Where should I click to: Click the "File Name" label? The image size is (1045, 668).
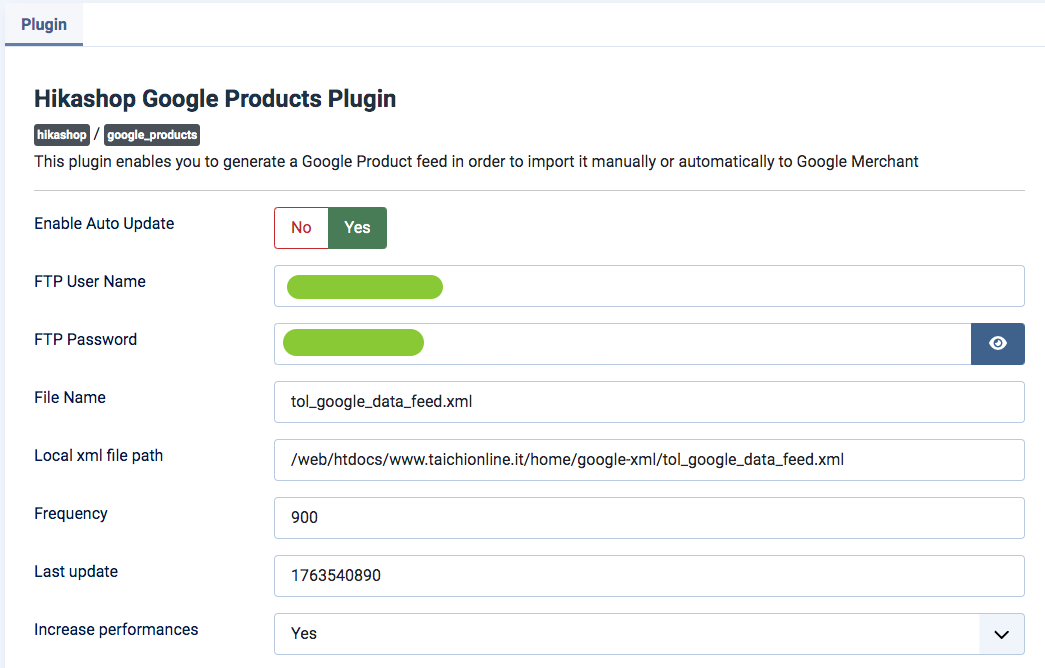(x=70, y=398)
